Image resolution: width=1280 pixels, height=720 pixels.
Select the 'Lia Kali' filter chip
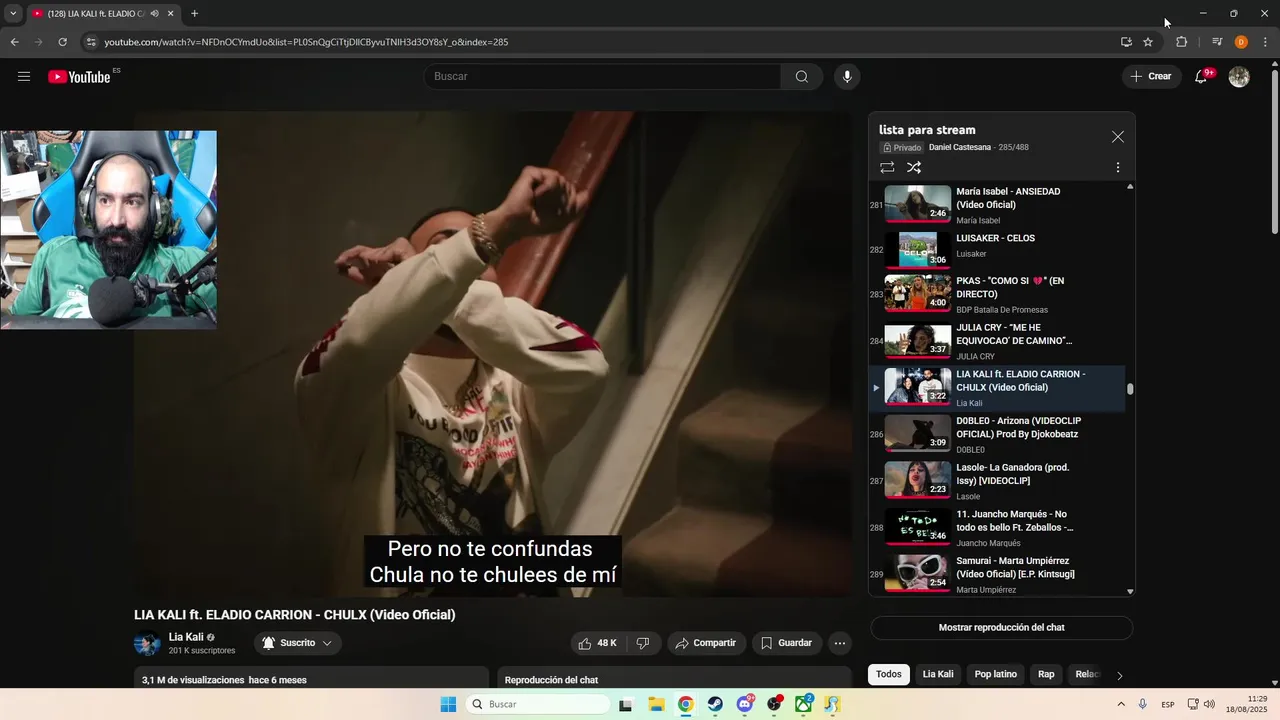coord(938,674)
